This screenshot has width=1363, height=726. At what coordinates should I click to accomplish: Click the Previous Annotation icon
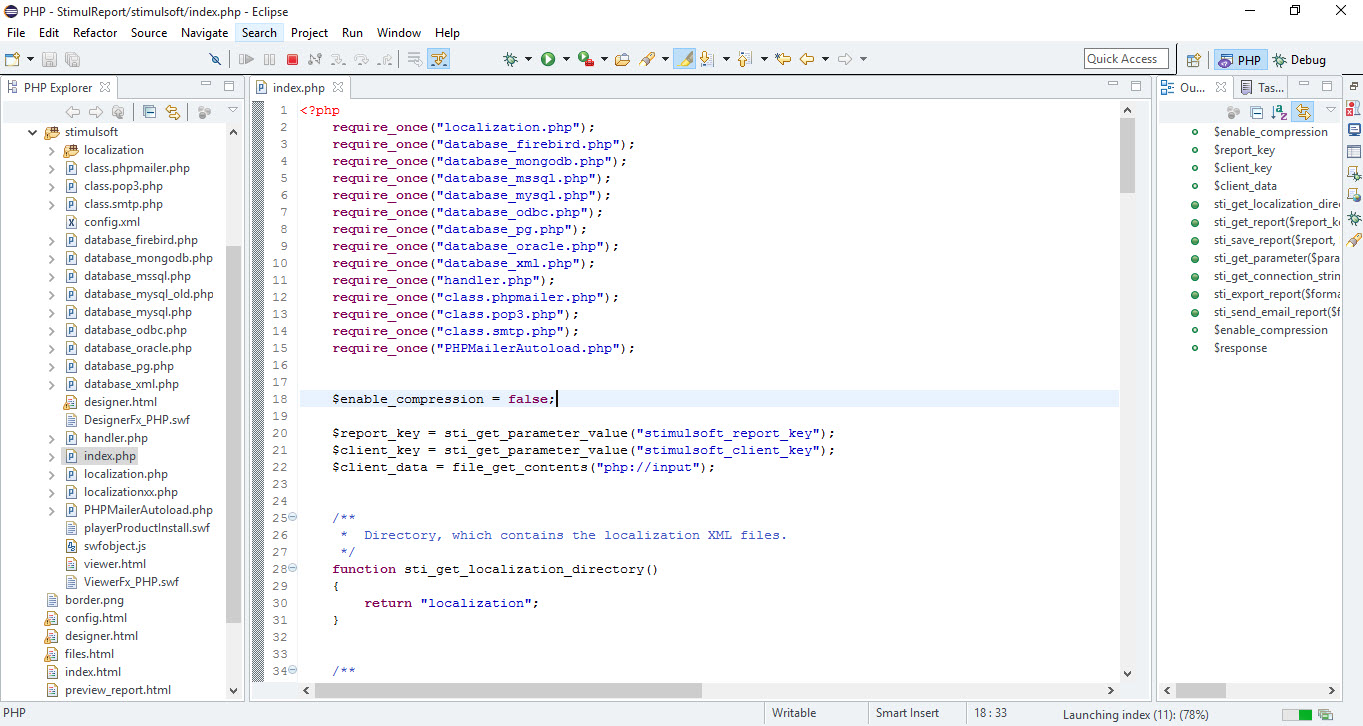pyautogui.click(x=745, y=59)
